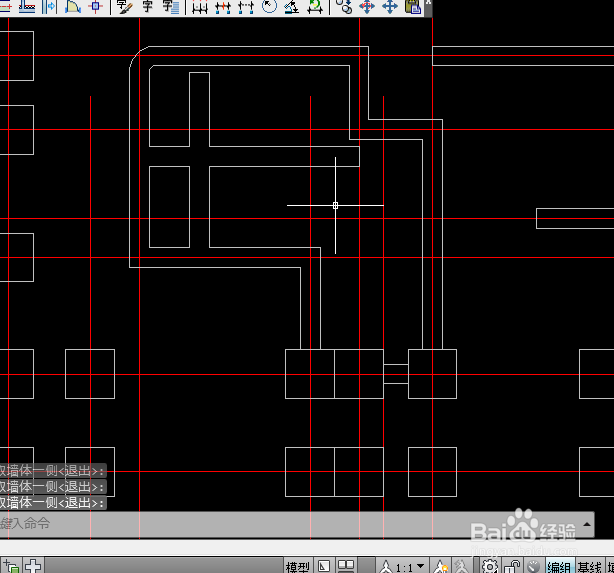Select the dashed dimension tool
The image size is (614, 573).
coord(246,7)
